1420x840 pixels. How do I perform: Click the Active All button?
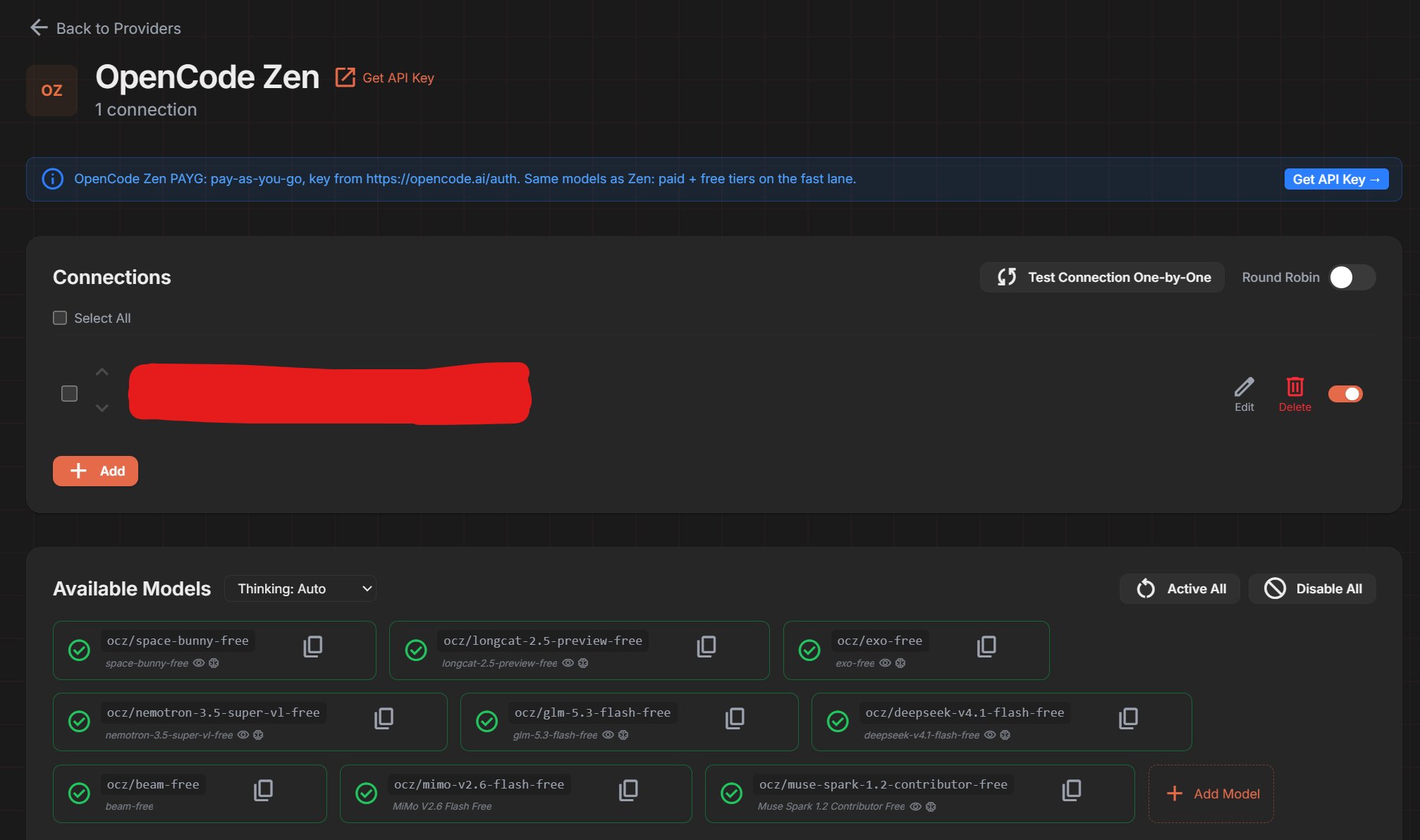1180,588
